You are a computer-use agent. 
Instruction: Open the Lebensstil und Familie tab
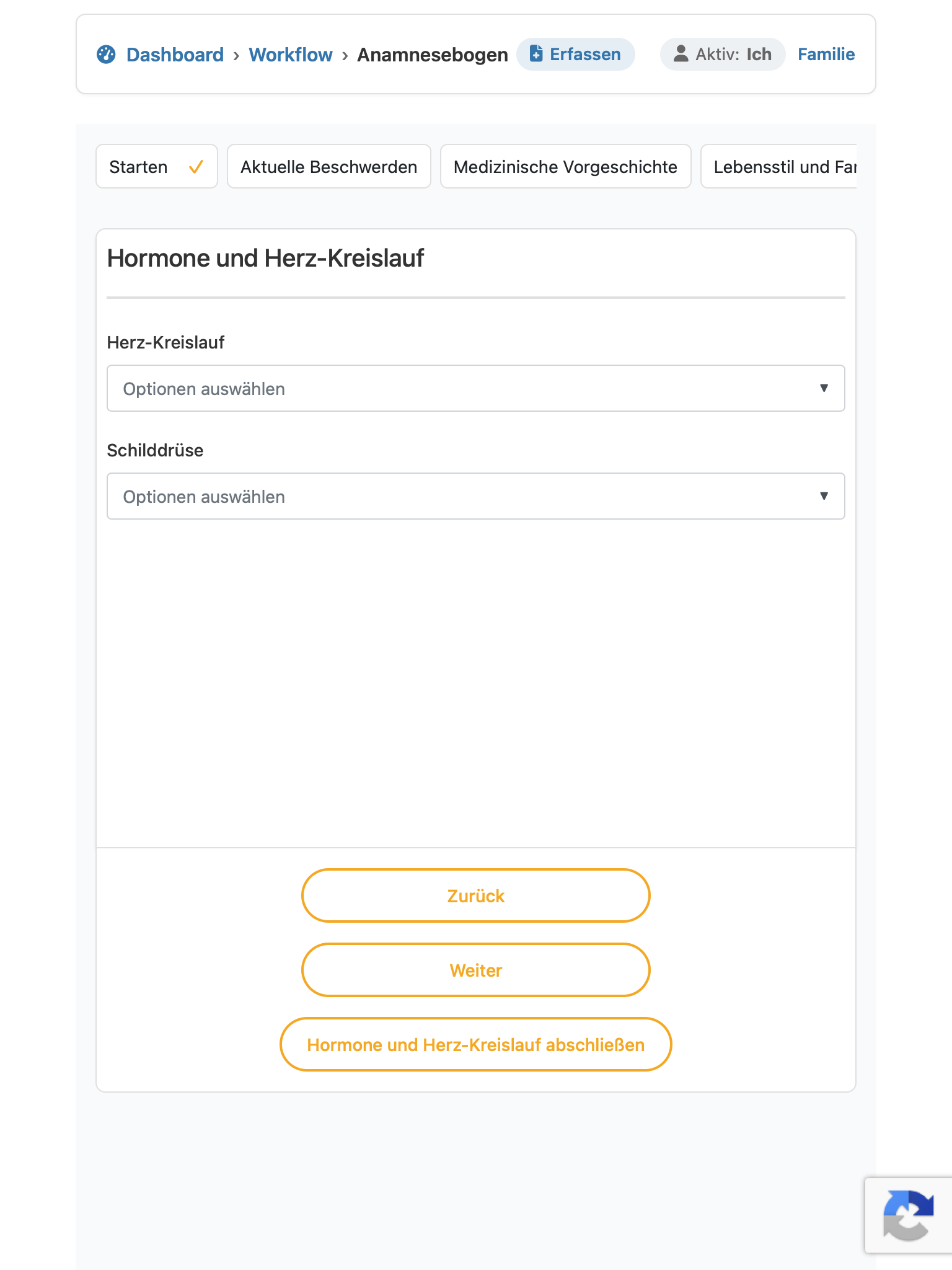pyautogui.click(x=779, y=166)
